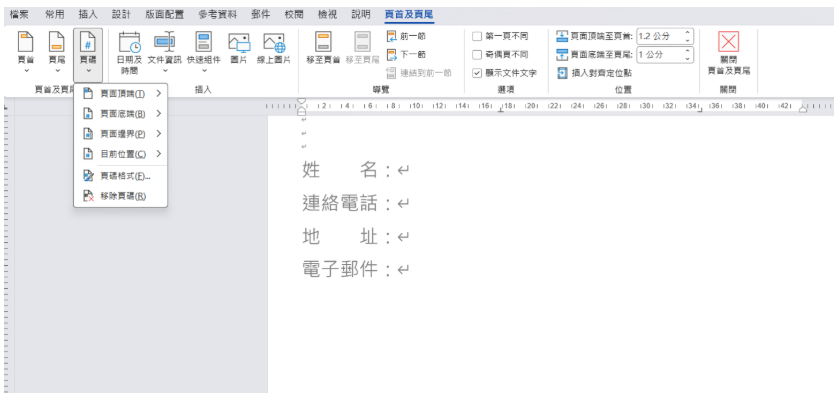835x393 pixels.
Task: Click the 頁面底端至頁尾 distance icon
Action: 562,54
